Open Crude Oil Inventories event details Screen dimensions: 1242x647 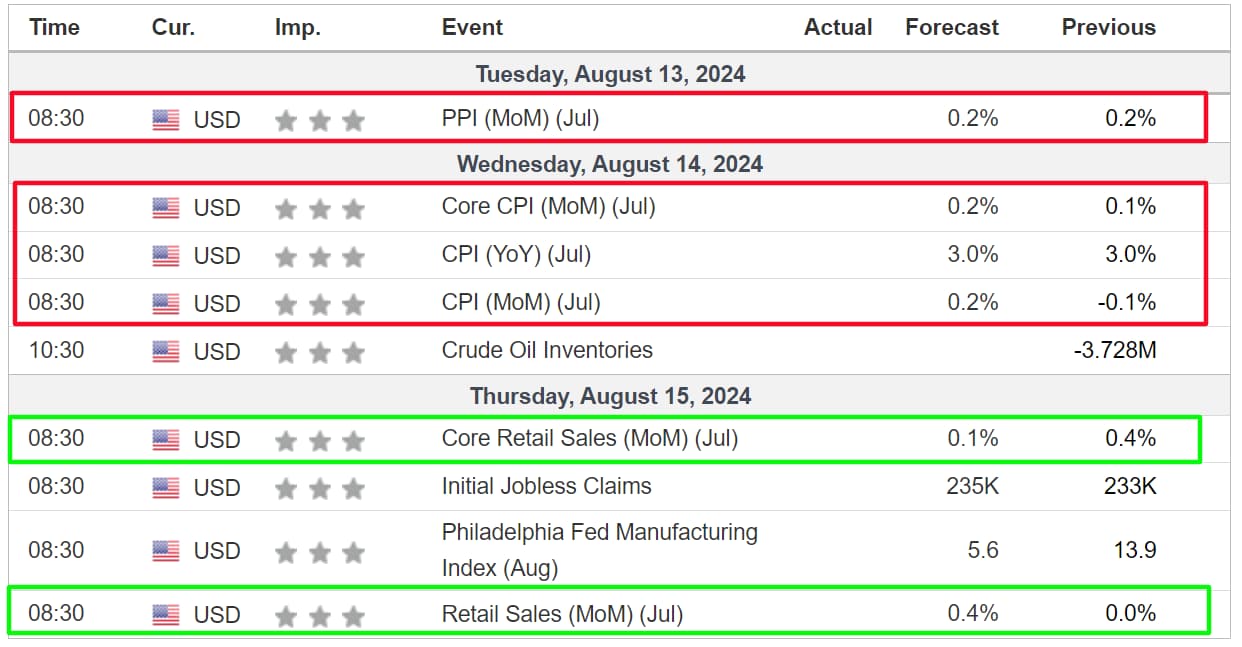[x=547, y=350]
